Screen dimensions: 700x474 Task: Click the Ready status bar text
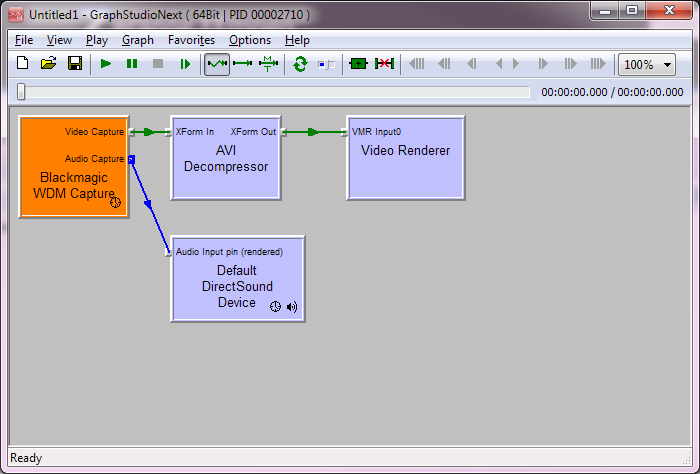(26, 458)
